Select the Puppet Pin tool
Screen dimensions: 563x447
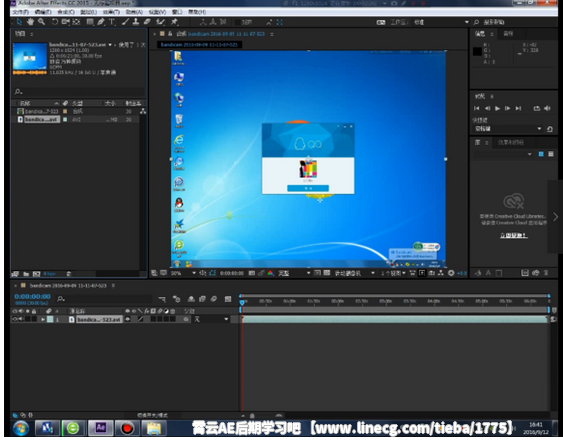[175, 22]
